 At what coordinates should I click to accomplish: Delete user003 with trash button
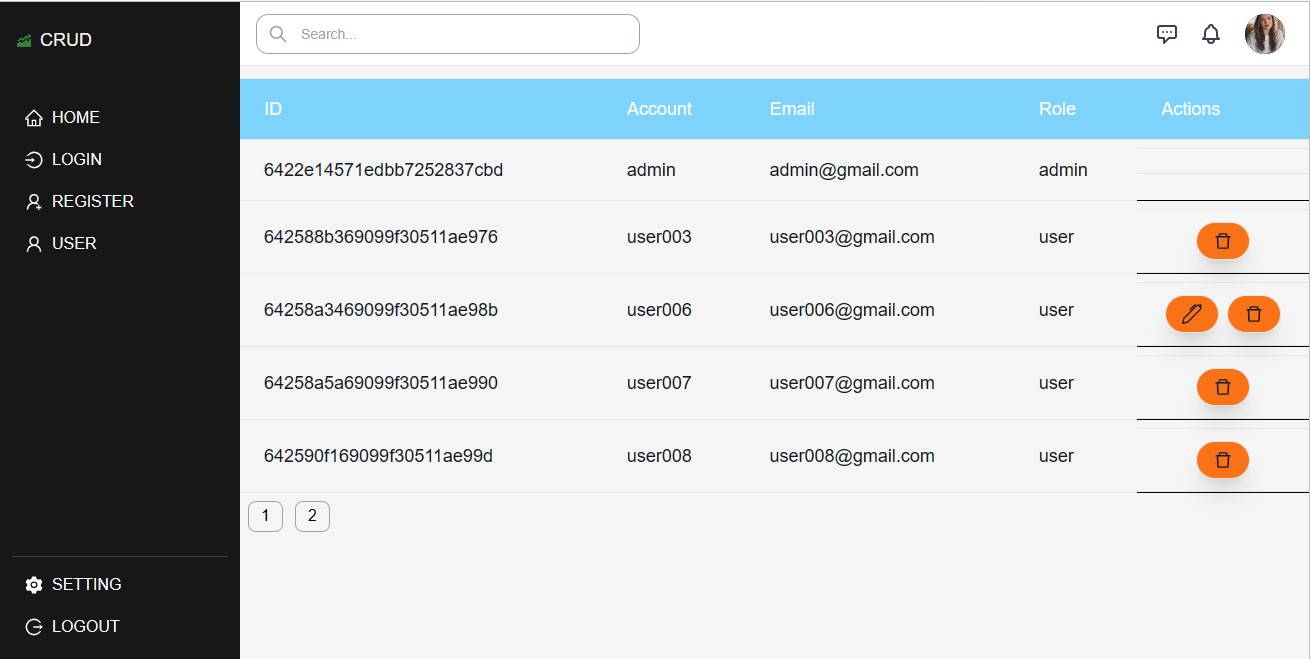(1223, 241)
